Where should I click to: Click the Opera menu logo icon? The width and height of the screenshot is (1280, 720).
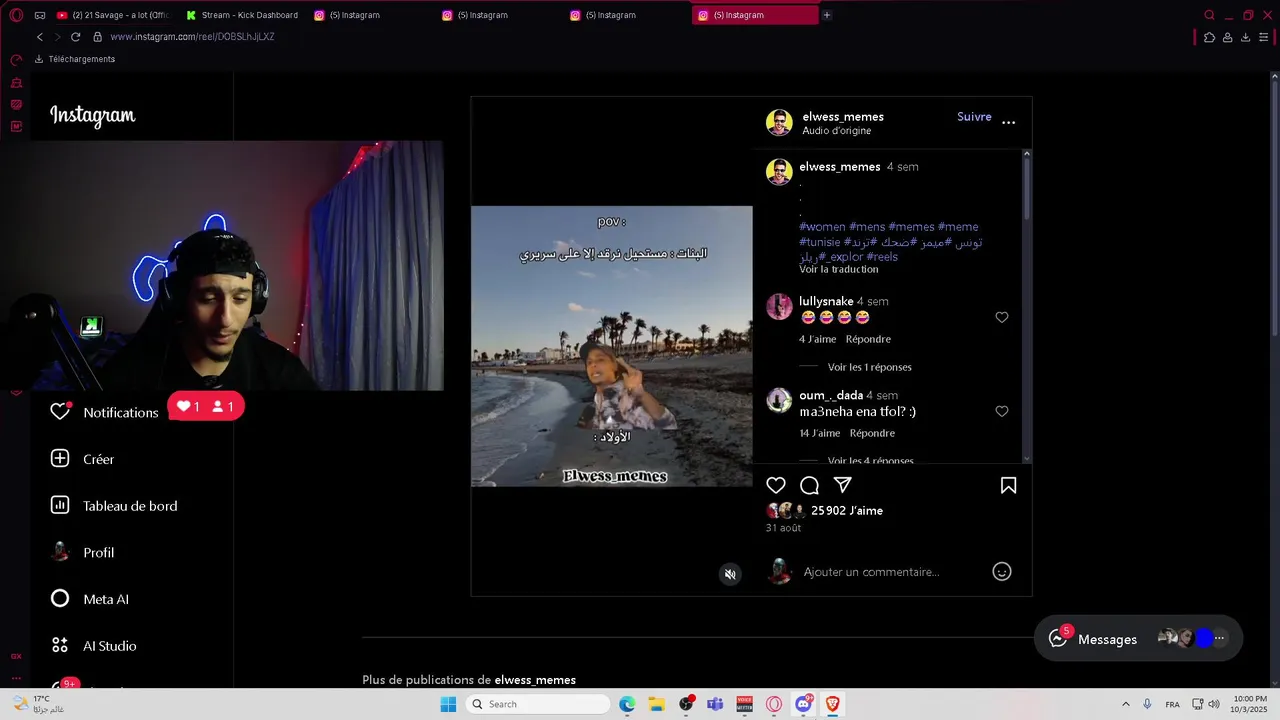(16, 15)
